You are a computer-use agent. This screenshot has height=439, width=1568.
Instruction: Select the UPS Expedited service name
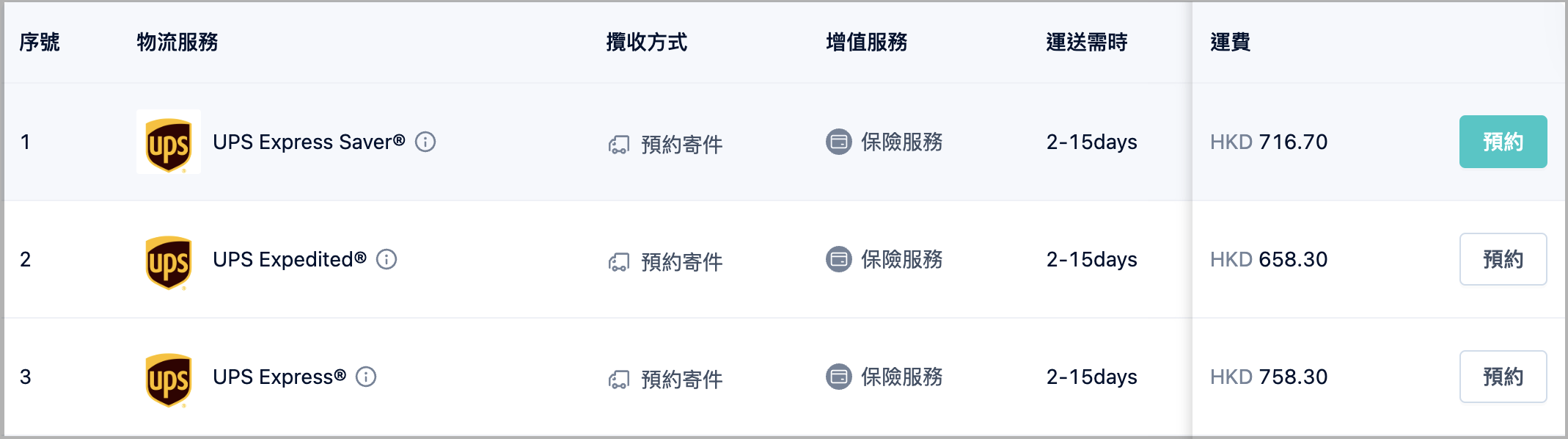290,259
